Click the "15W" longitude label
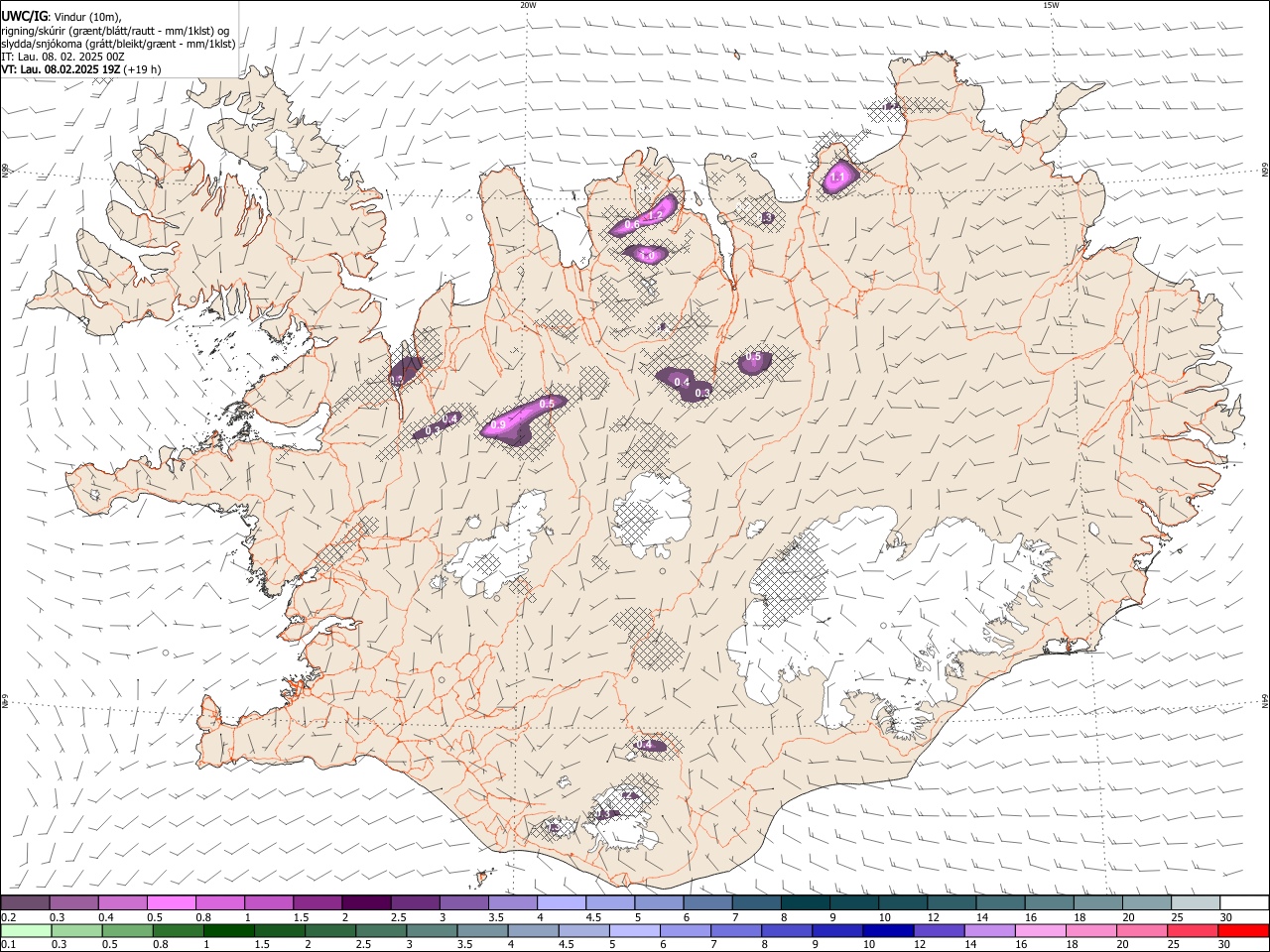 tap(1051, 5)
